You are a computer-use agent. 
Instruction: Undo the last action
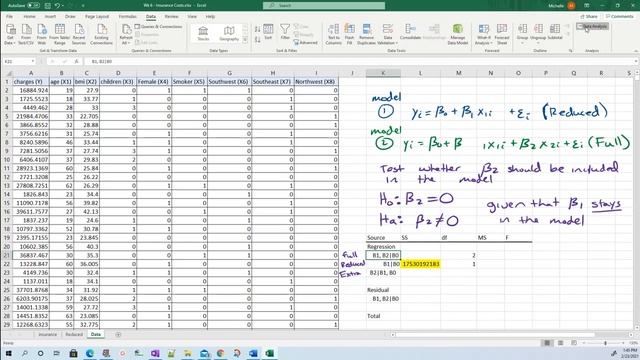[x=58, y=6]
